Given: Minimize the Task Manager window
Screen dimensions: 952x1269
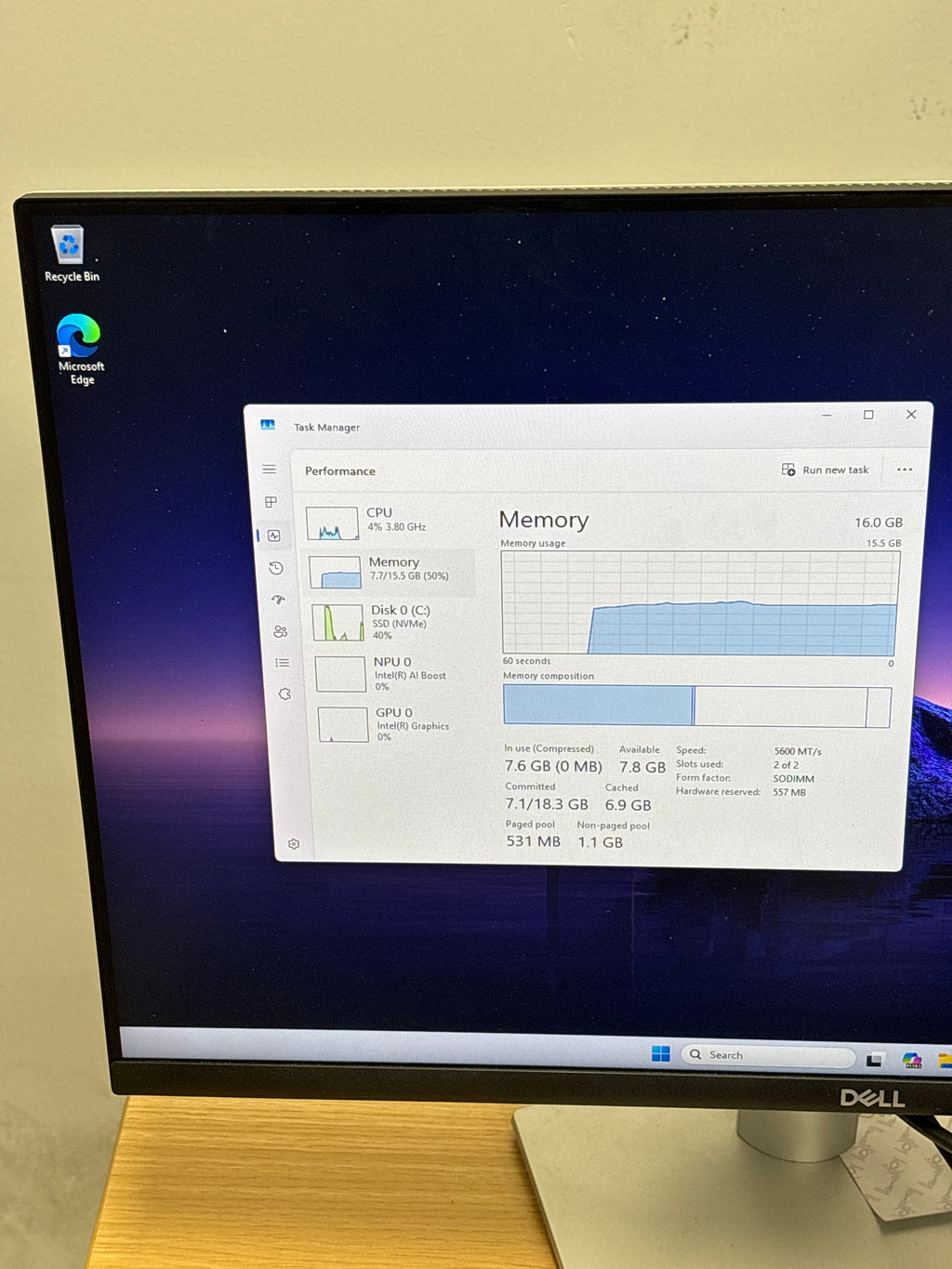Looking at the screenshot, I should 826,415.
